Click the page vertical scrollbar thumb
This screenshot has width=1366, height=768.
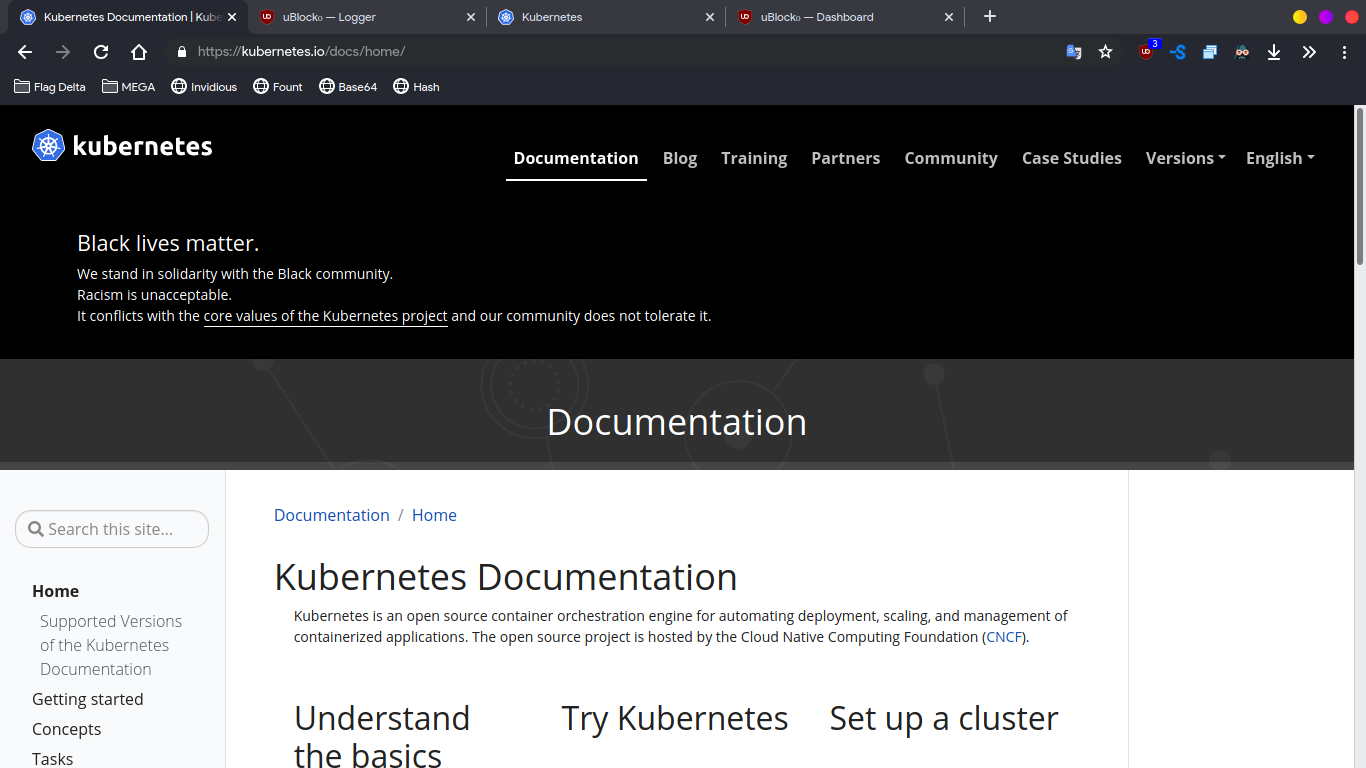(x=1360, y=186)
